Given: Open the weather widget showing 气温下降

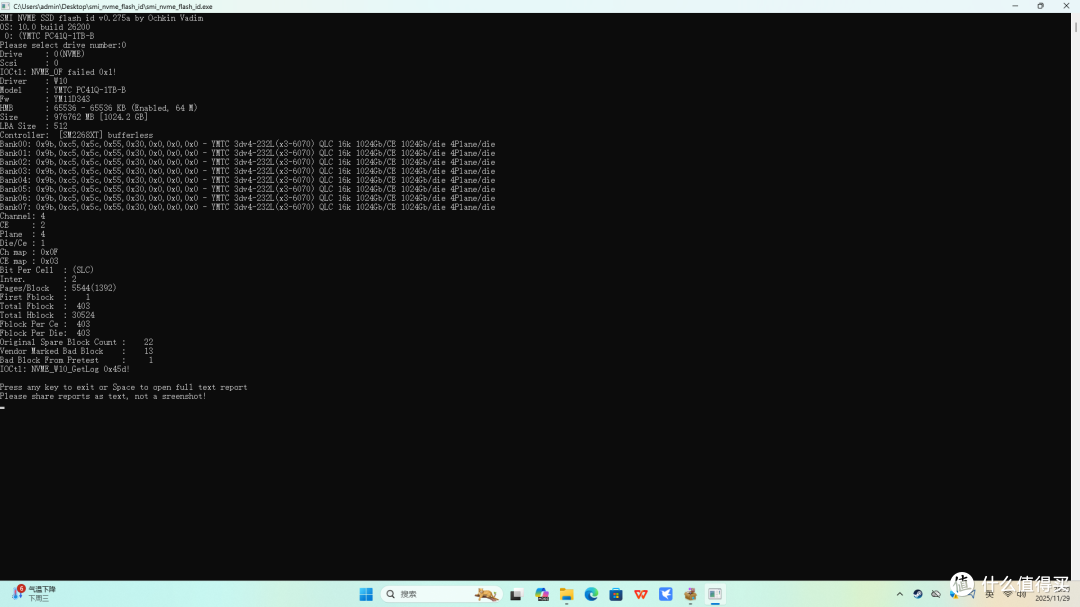Looking at the screenshot, I should pos(34,593).
